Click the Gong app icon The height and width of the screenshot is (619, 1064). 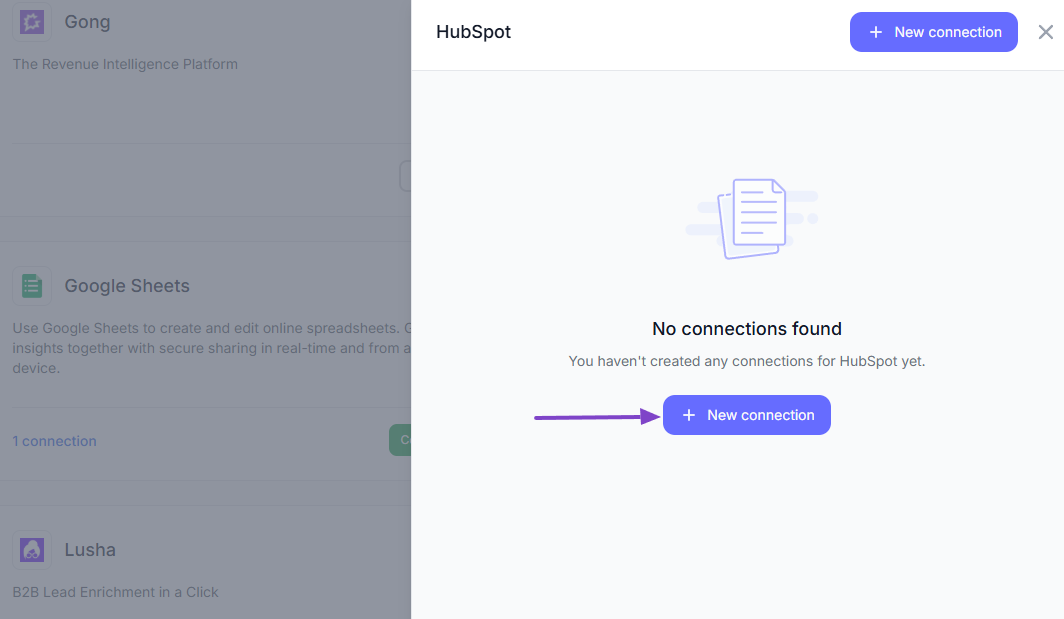(32, 22)
